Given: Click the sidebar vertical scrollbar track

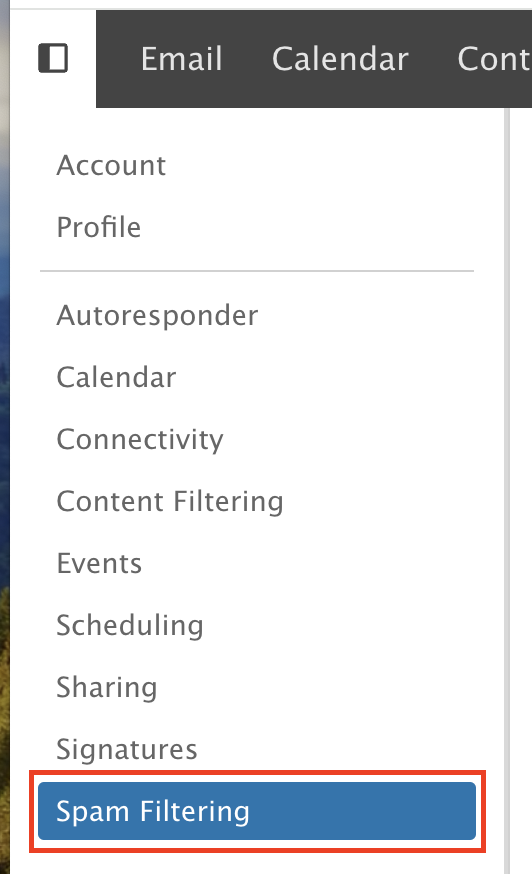Looking at the screenshot, I should 507,491.
